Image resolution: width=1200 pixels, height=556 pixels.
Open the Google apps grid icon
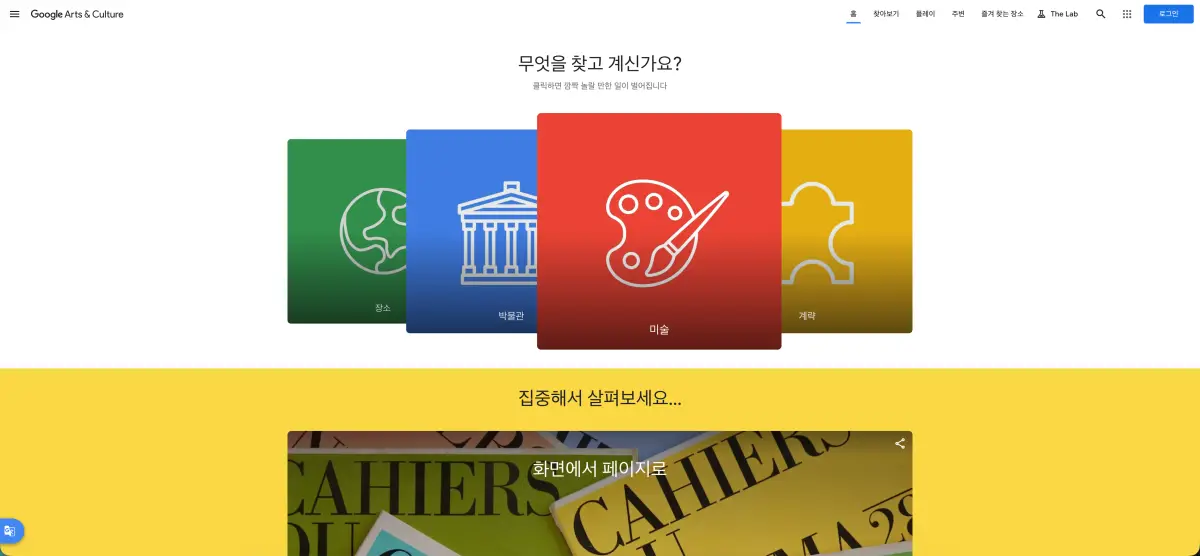pos(1127,14)
